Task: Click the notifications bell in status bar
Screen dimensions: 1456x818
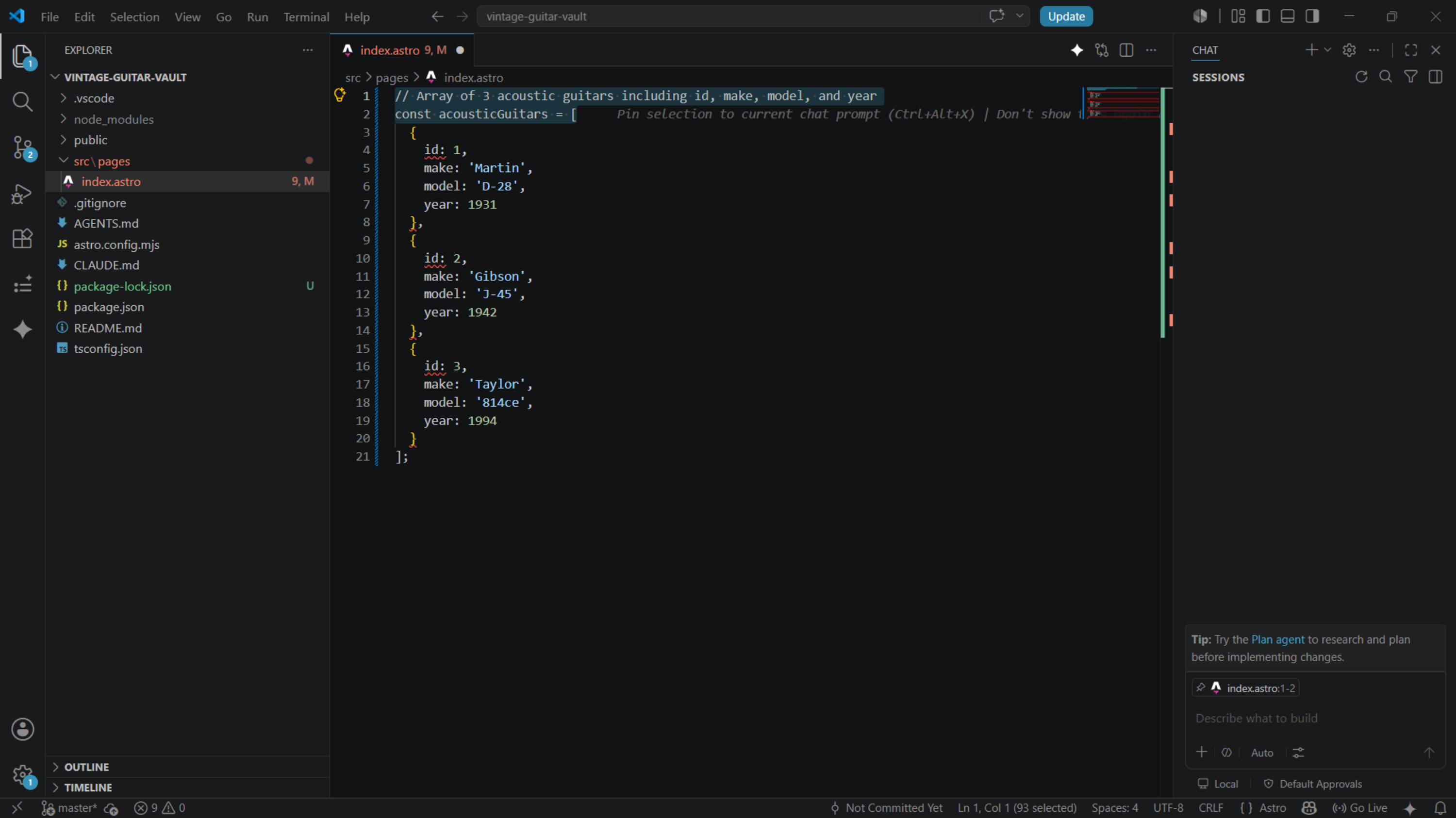Action: 1440,808
